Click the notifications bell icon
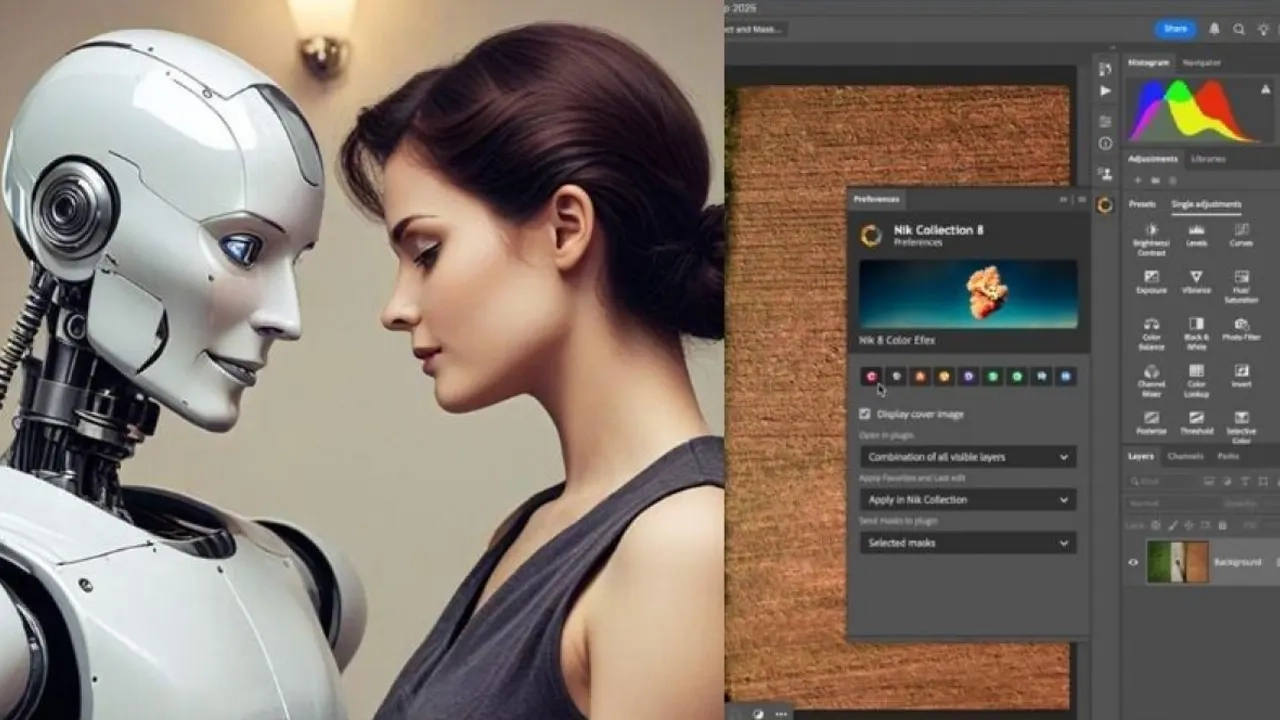Image resolution: width=1280 pixels, height=720 pixels. tap(1212, 29)
